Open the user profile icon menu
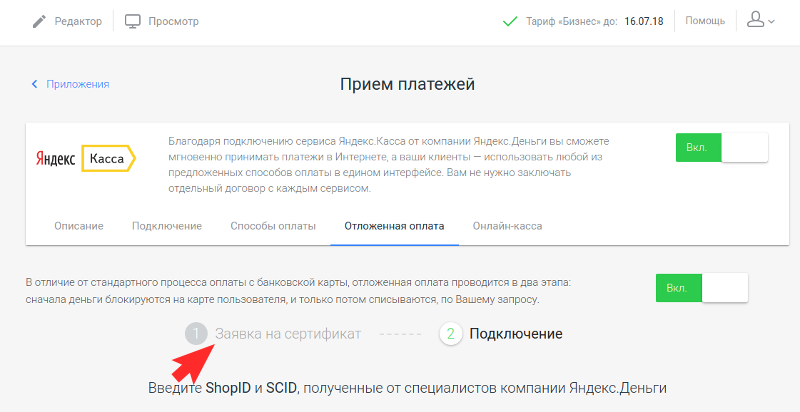 click(755, 20)
